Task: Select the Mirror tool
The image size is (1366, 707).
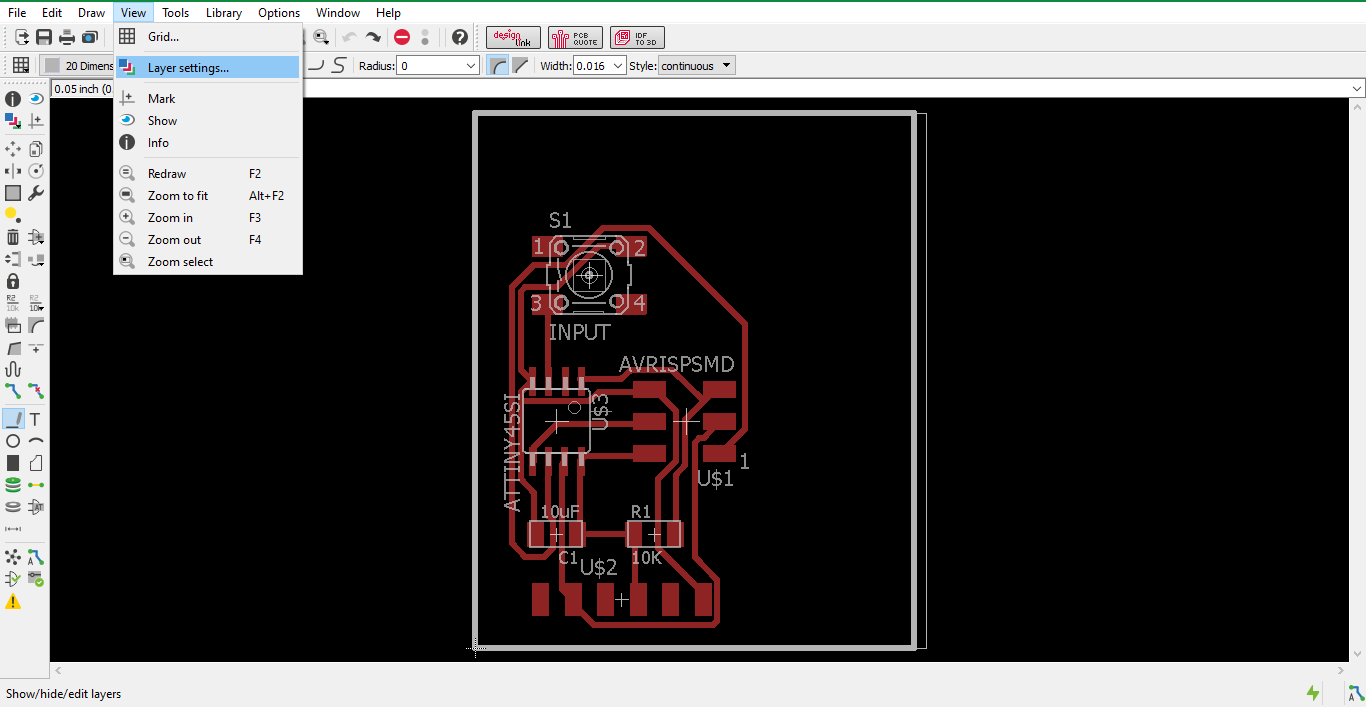Action: coord(13,171)
